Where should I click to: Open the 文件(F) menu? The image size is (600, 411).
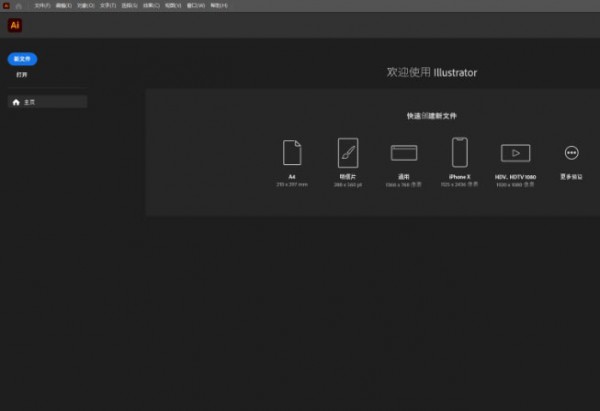[42, 6]
